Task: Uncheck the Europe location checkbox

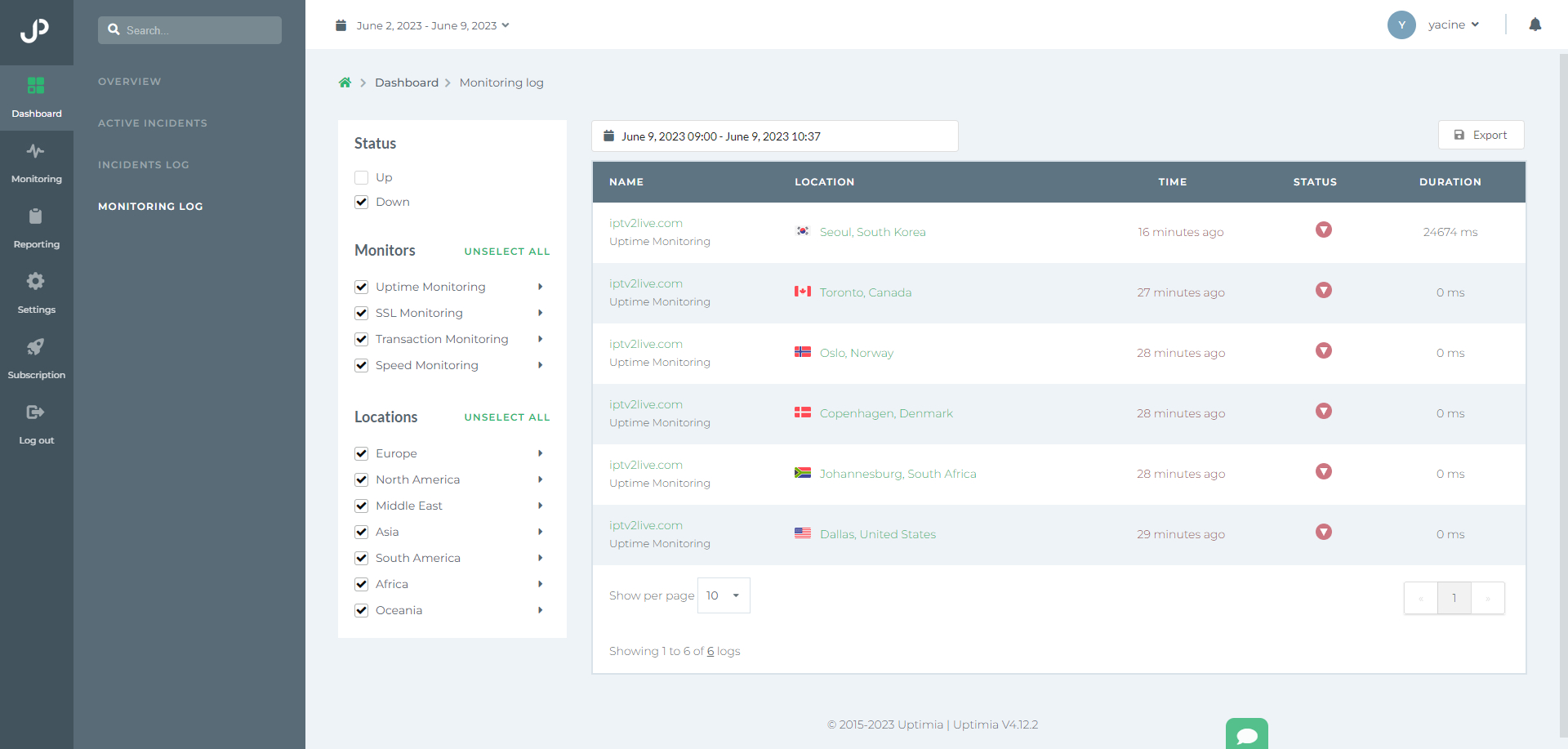Action: 362,453
